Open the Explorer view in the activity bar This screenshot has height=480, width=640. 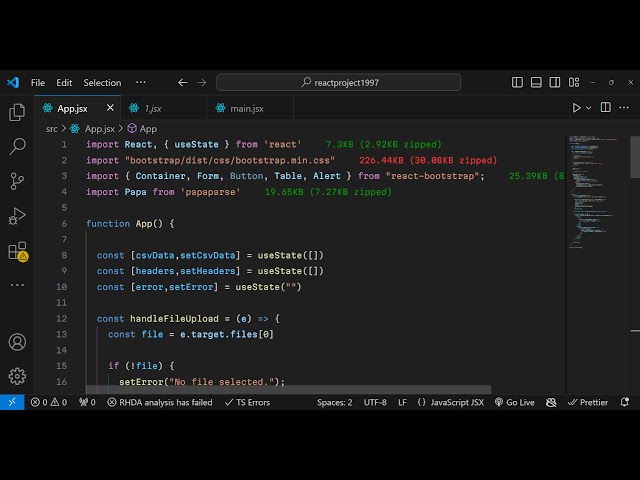[x=17, y=113]
